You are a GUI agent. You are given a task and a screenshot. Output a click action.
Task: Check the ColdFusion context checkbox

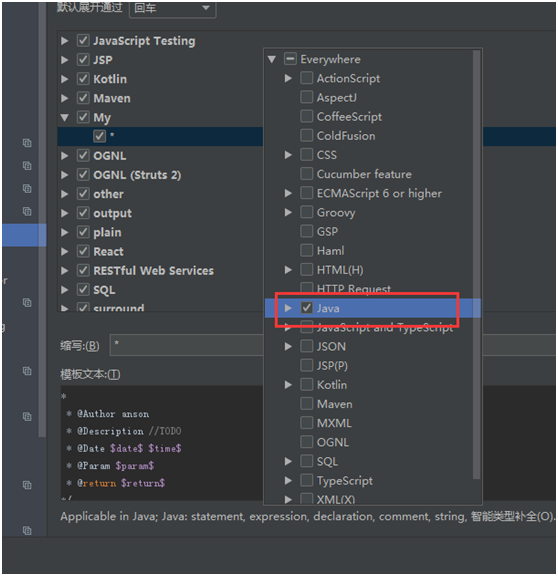[x=307, y=136]
